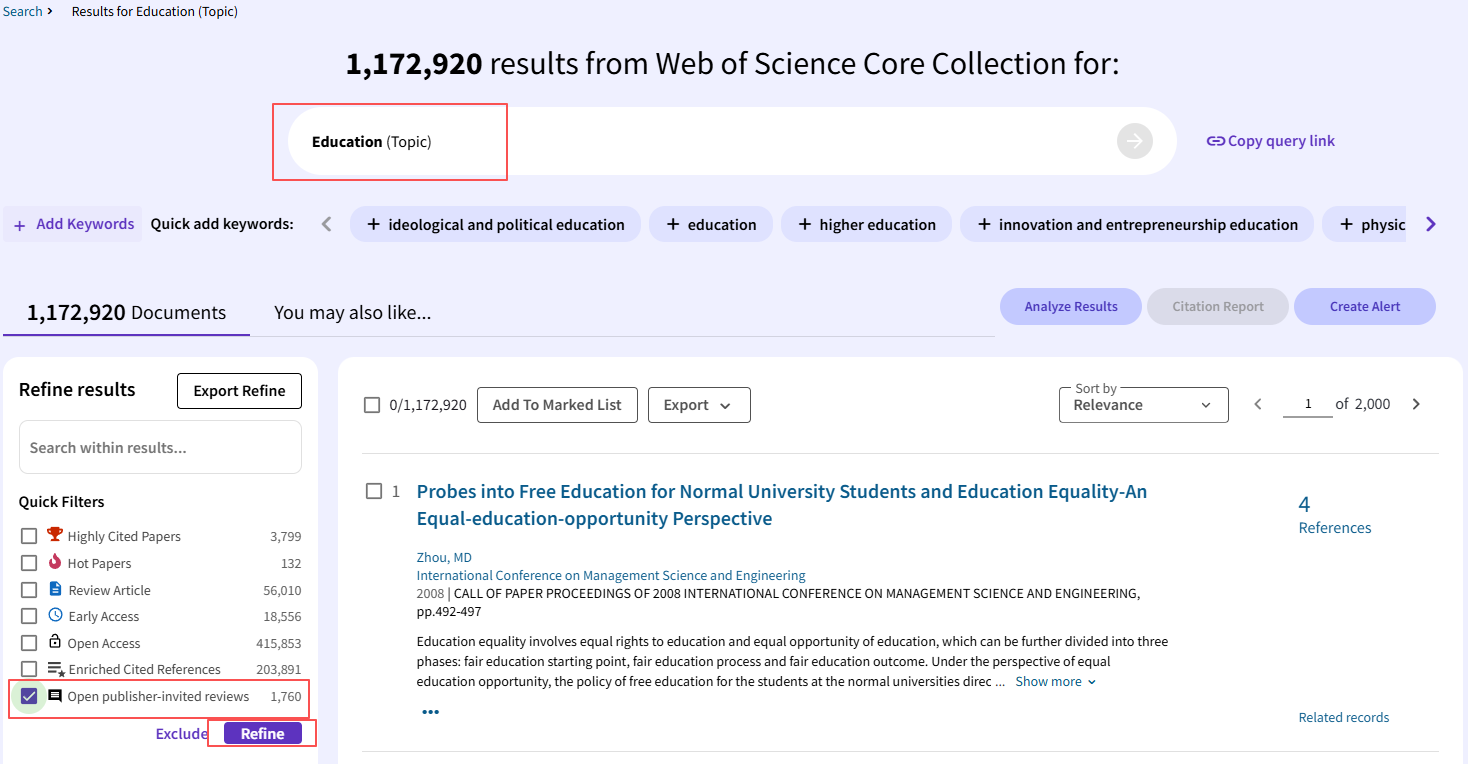Image resolution: width=1468 pixels, height=764 pixels.
Task: Click the Copy query link icon
Action: coord(1215,141)
